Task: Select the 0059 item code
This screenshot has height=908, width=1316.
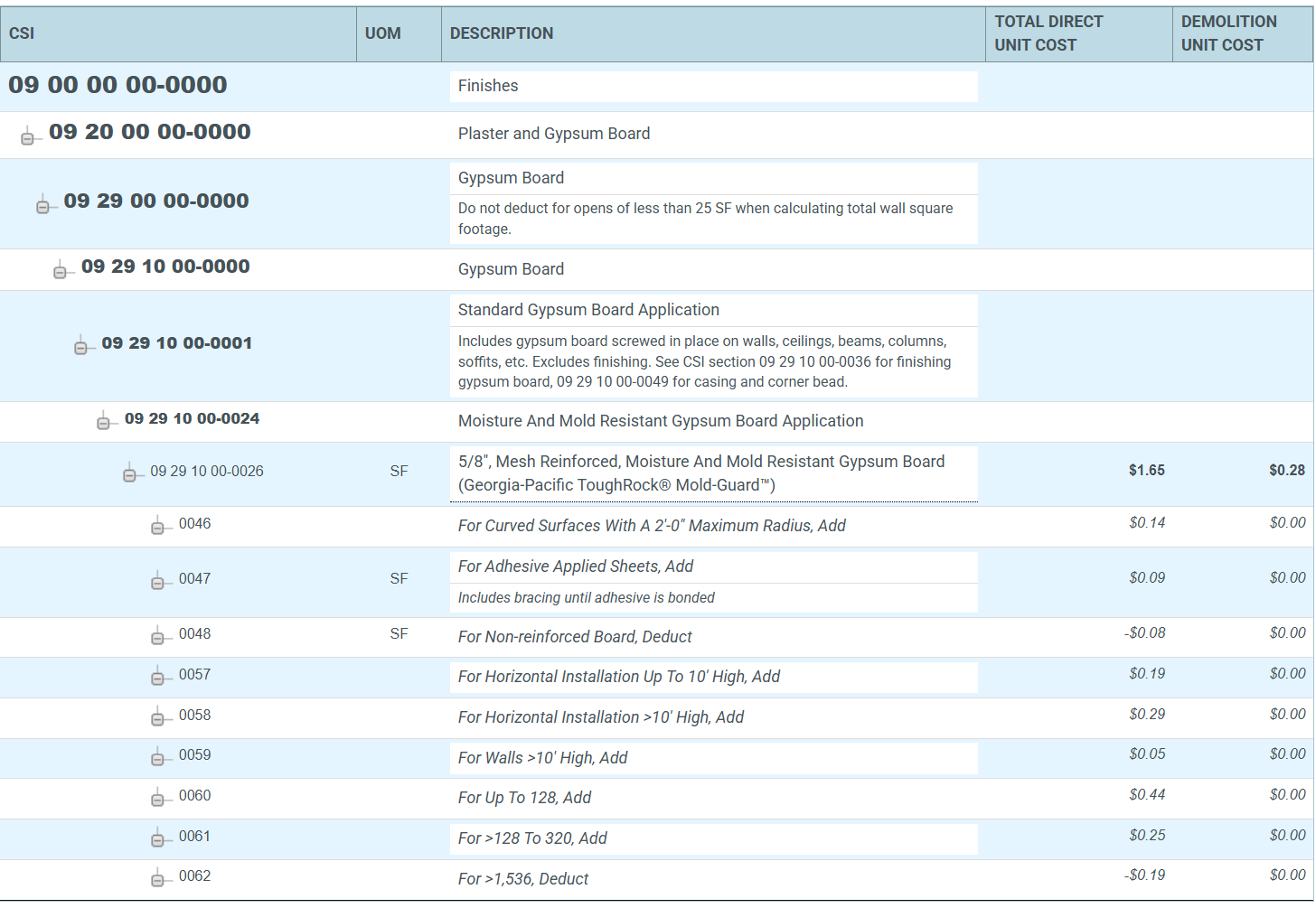Action: pos(194,754)
